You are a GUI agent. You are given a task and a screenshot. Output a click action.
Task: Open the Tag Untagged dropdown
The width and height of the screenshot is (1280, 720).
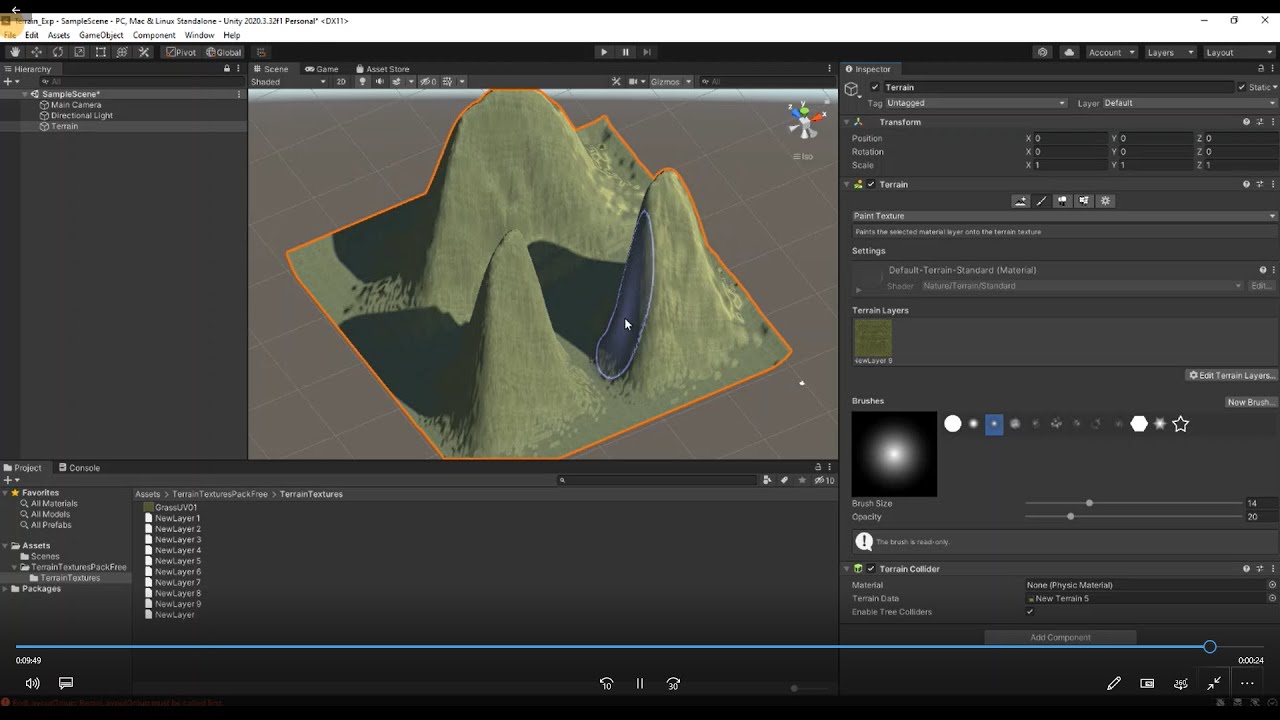pyautogui.click(x=976, y=103)
